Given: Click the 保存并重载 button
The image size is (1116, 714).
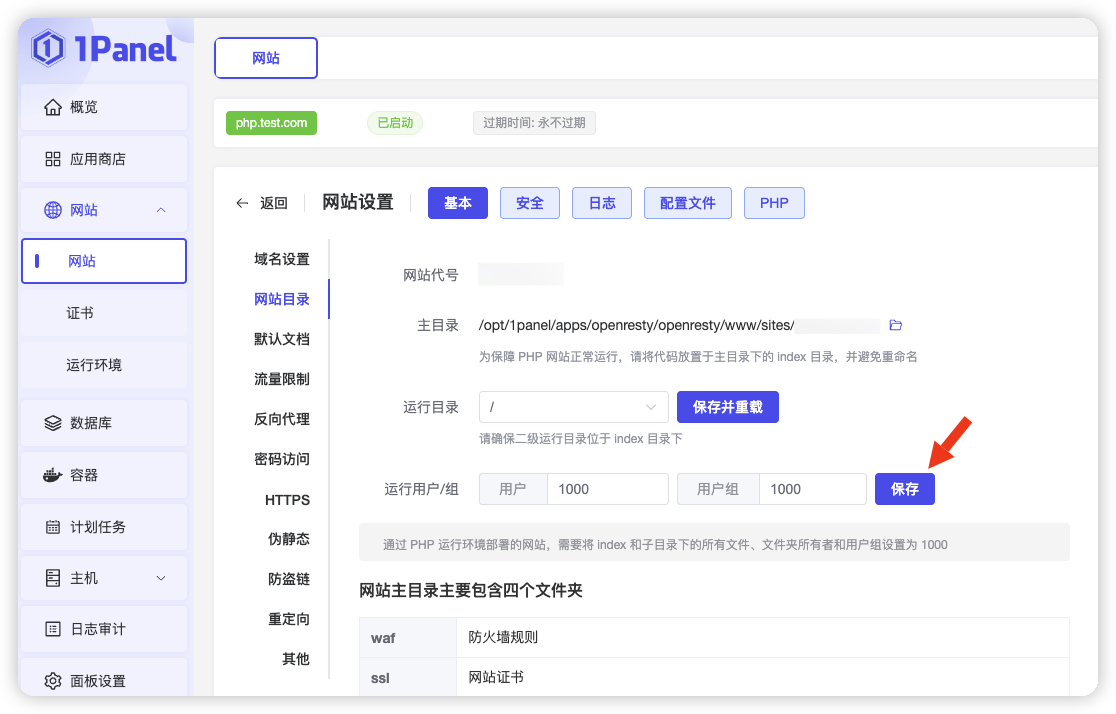Looking at the screenshot, I should (x=727, y=407).
